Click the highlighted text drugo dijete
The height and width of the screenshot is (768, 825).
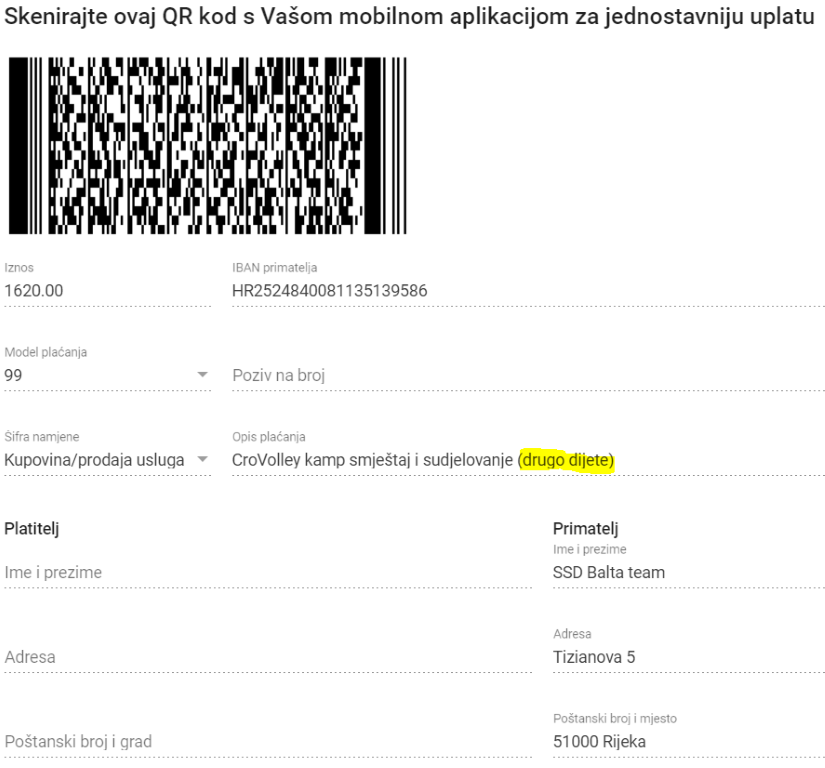coord(566,460)
